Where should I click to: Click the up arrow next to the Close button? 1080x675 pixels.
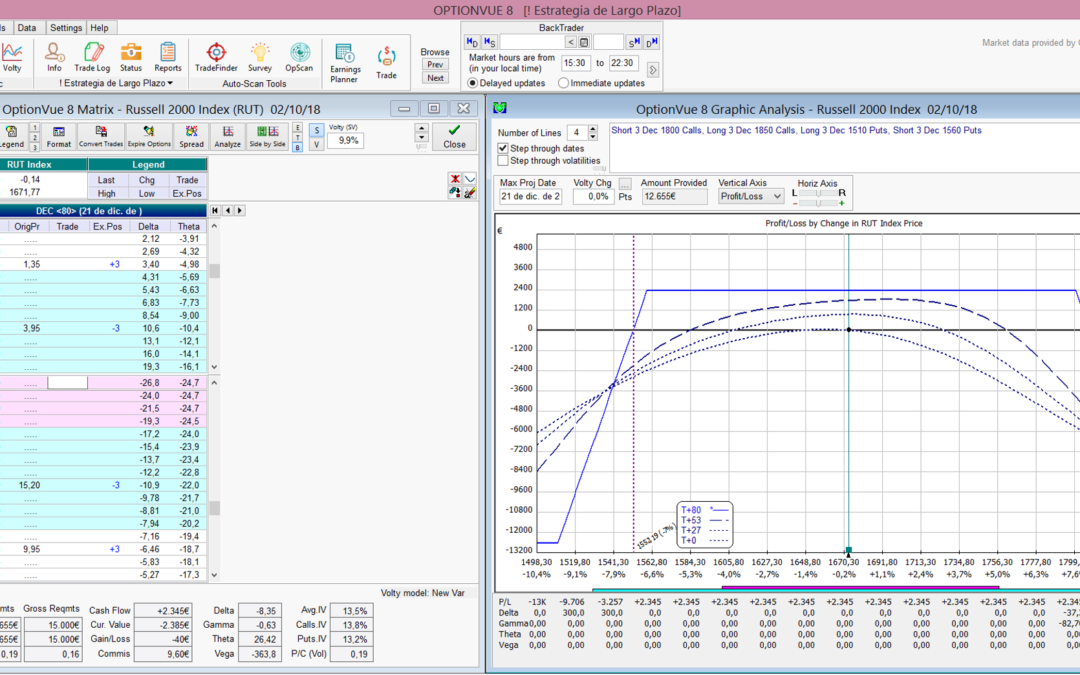(422, 129)
